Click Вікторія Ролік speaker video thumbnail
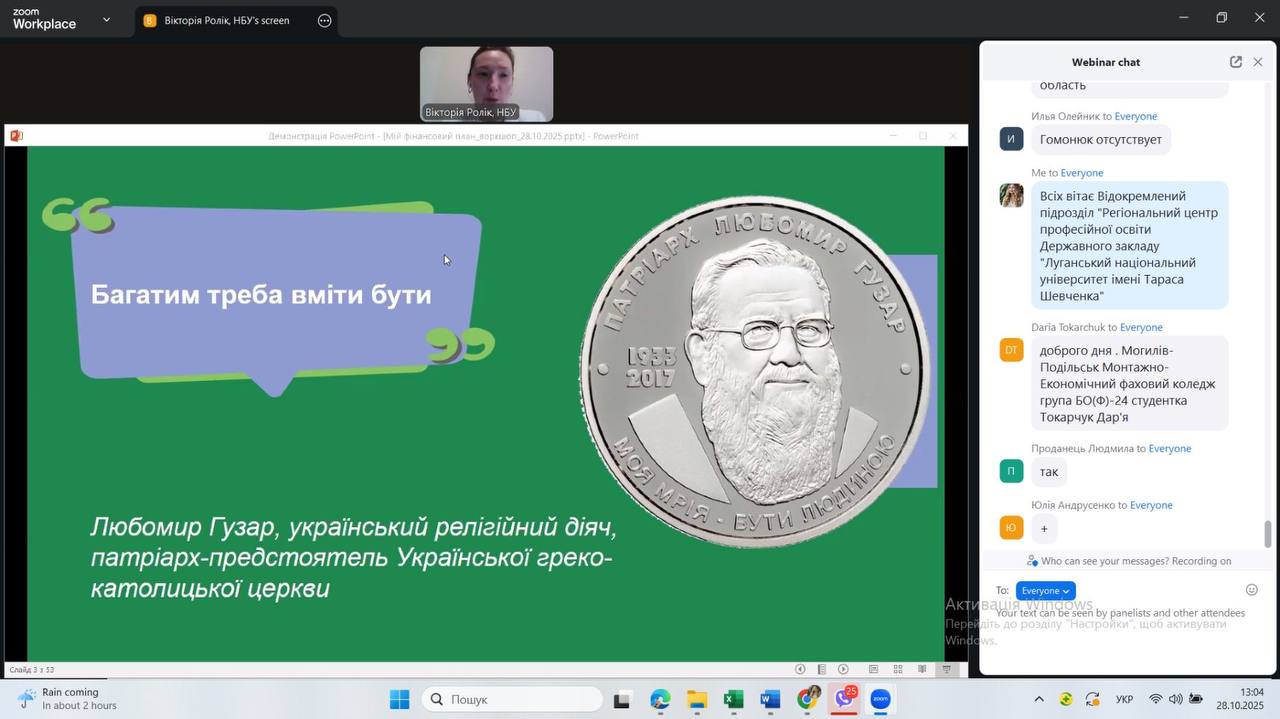The image size is (1280, 719). click(486, 84)
